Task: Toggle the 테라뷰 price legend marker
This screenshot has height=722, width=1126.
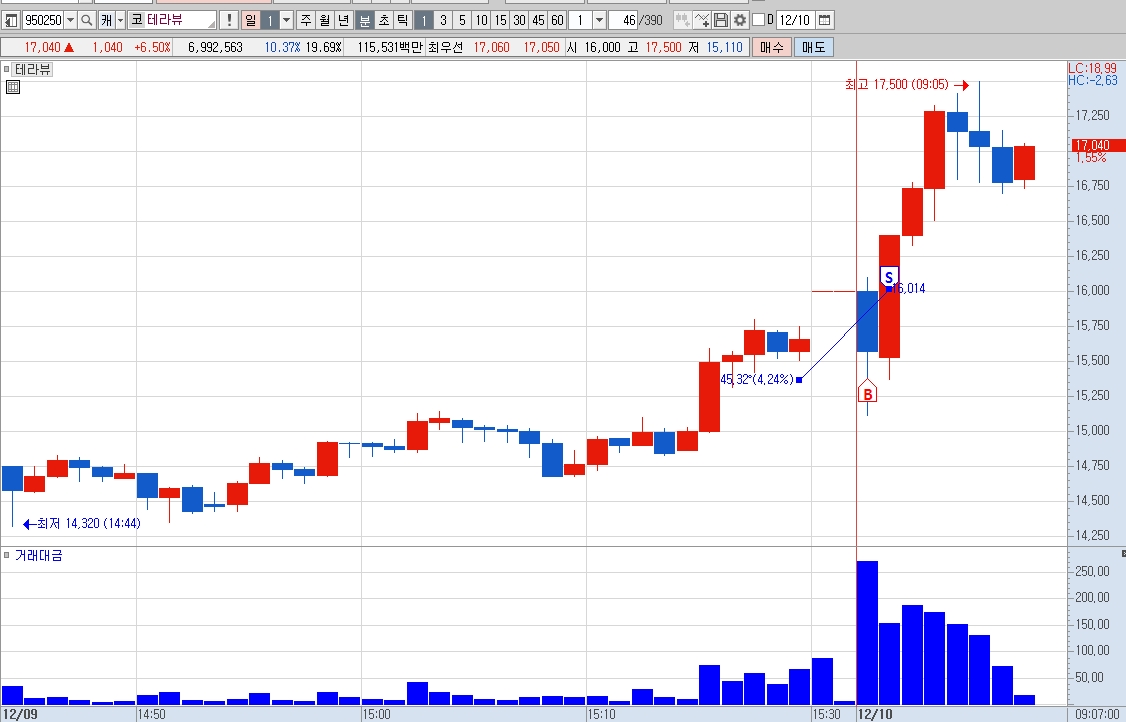Action: click(x=6, y=70)
